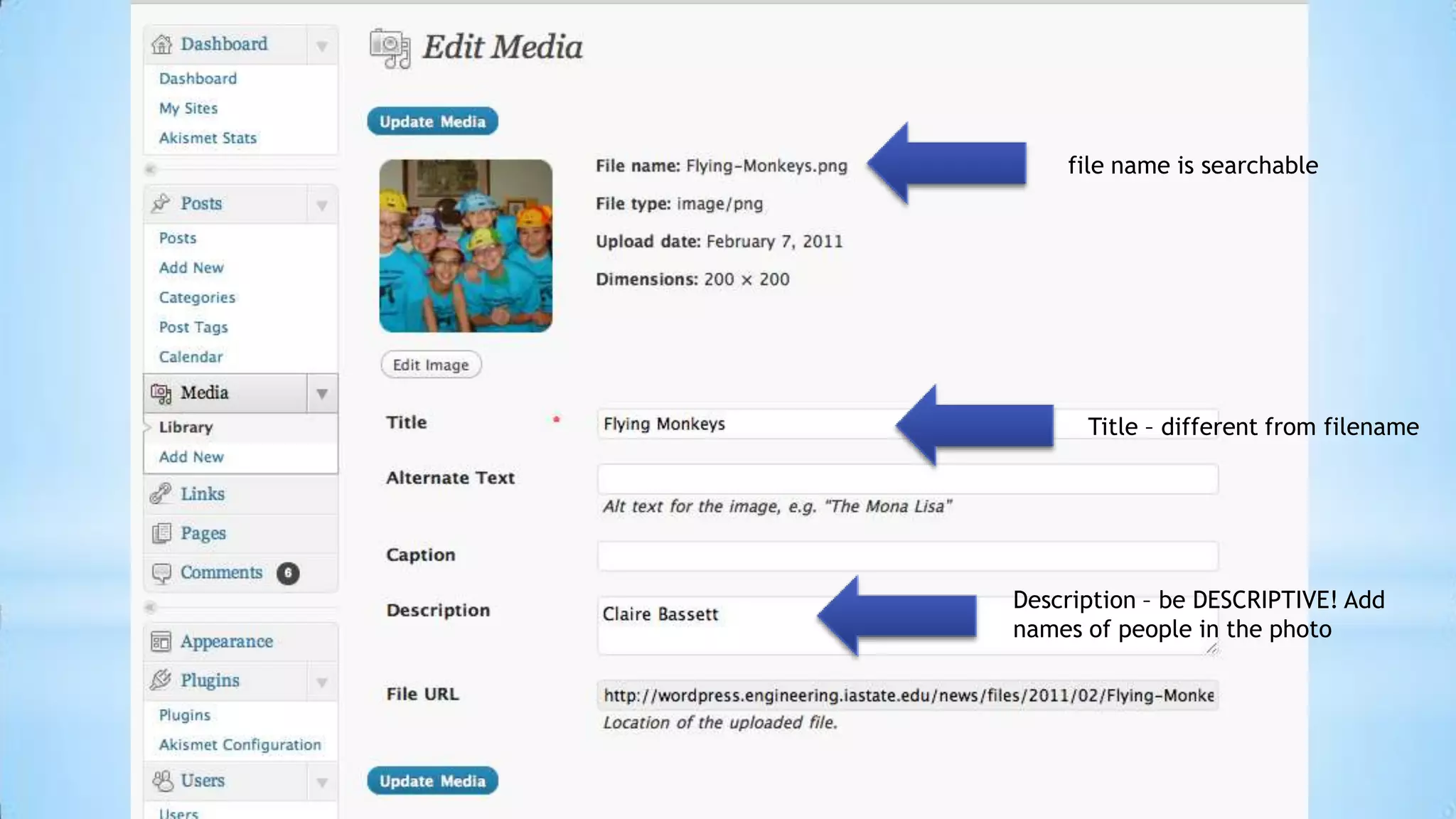Screen dimensions: 1456x819
Task: Open the Posts top-level menu
Action: click(201, 203)
